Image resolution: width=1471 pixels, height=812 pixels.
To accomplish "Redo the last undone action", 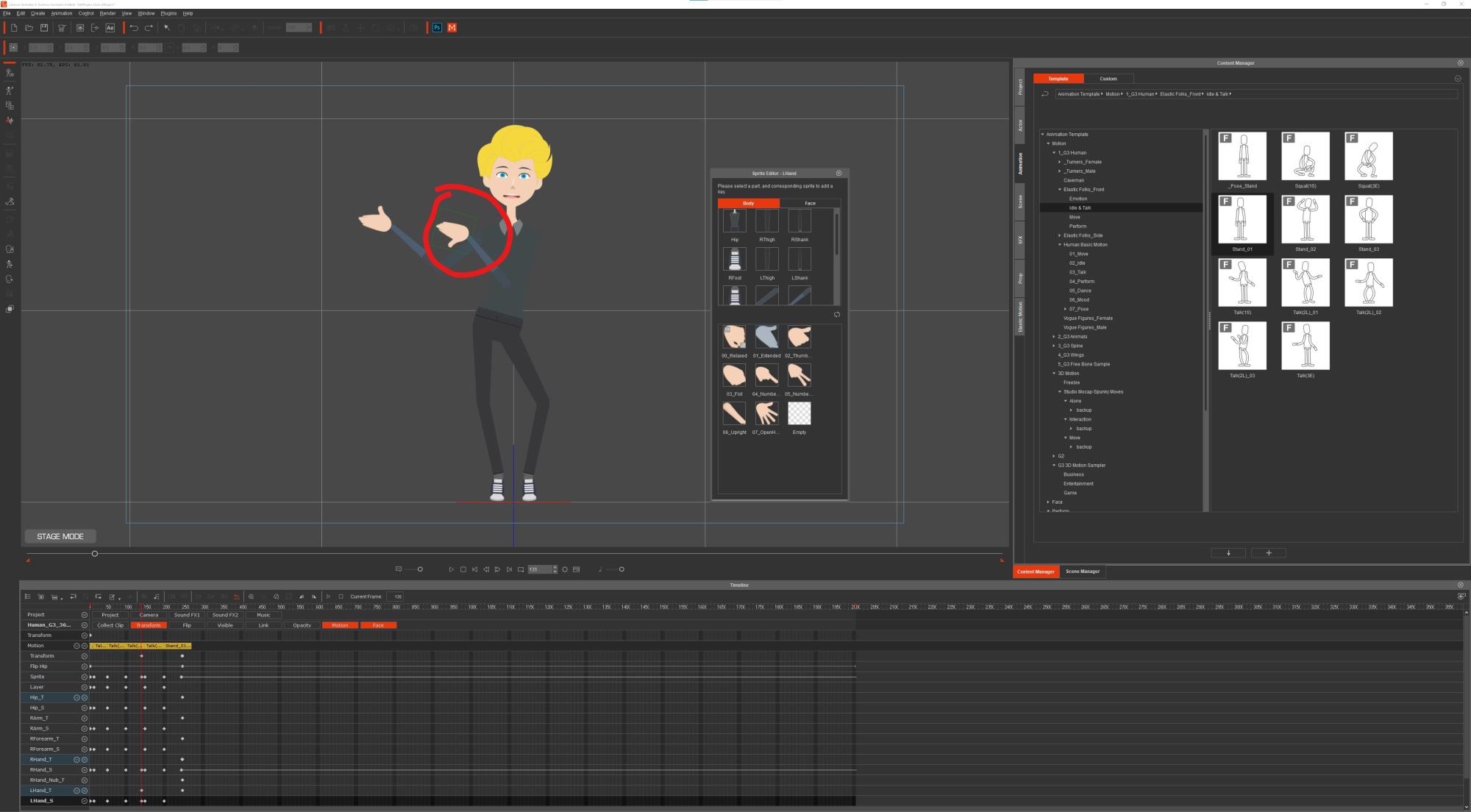I will point(149,28).
